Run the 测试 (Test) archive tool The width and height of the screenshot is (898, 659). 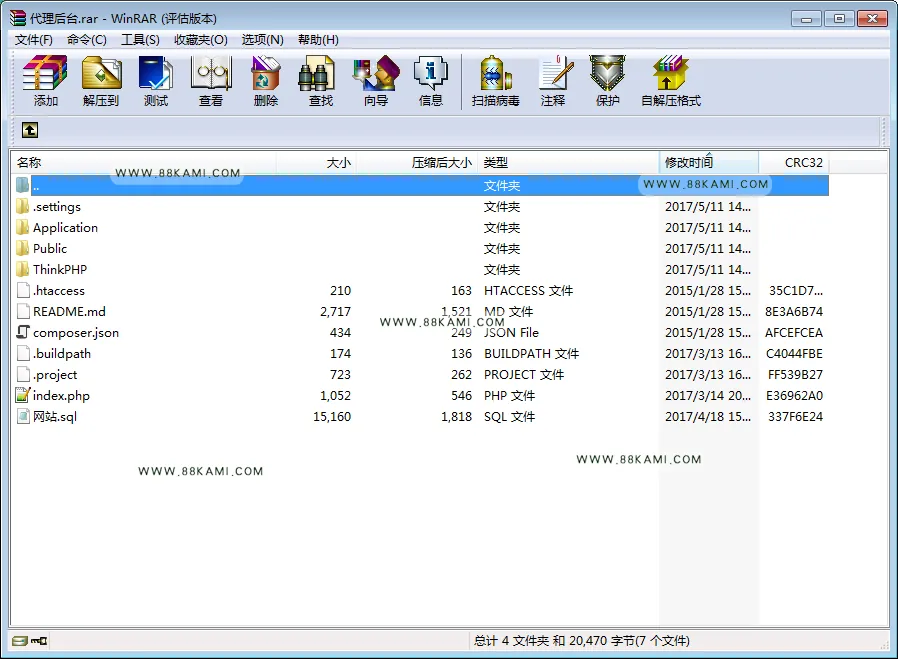click(x=156, y=81)
